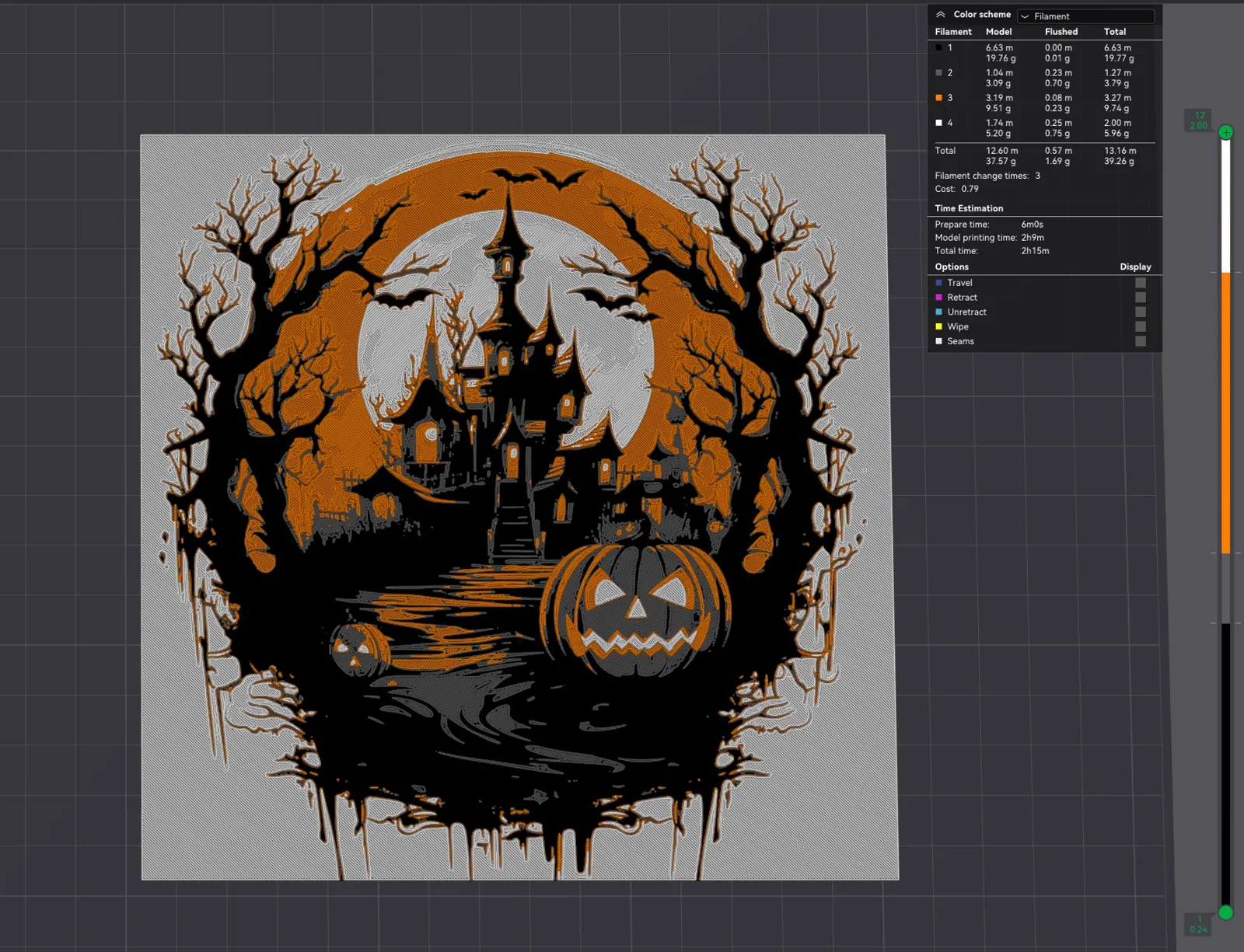Click filament 1 total 19.77 g
This screenshot has width=1244, height=952.
click(x=1119, y=58)
